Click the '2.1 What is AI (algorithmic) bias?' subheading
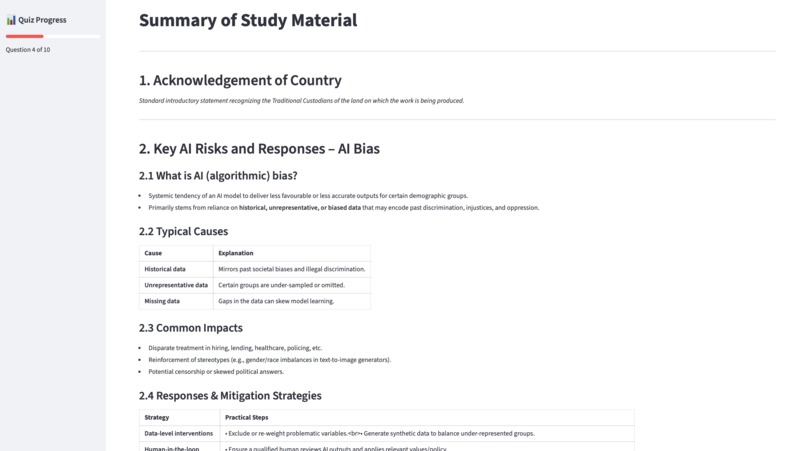The height and width of the screenshot is (451, 806). (218, 176)
